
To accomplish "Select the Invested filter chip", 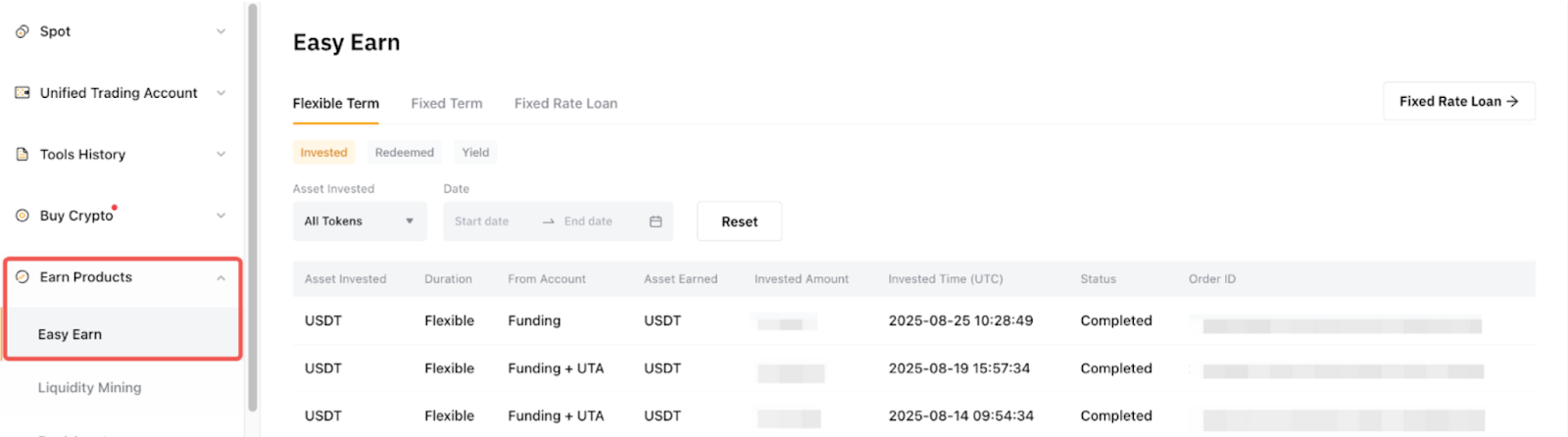I will [323, 153].
